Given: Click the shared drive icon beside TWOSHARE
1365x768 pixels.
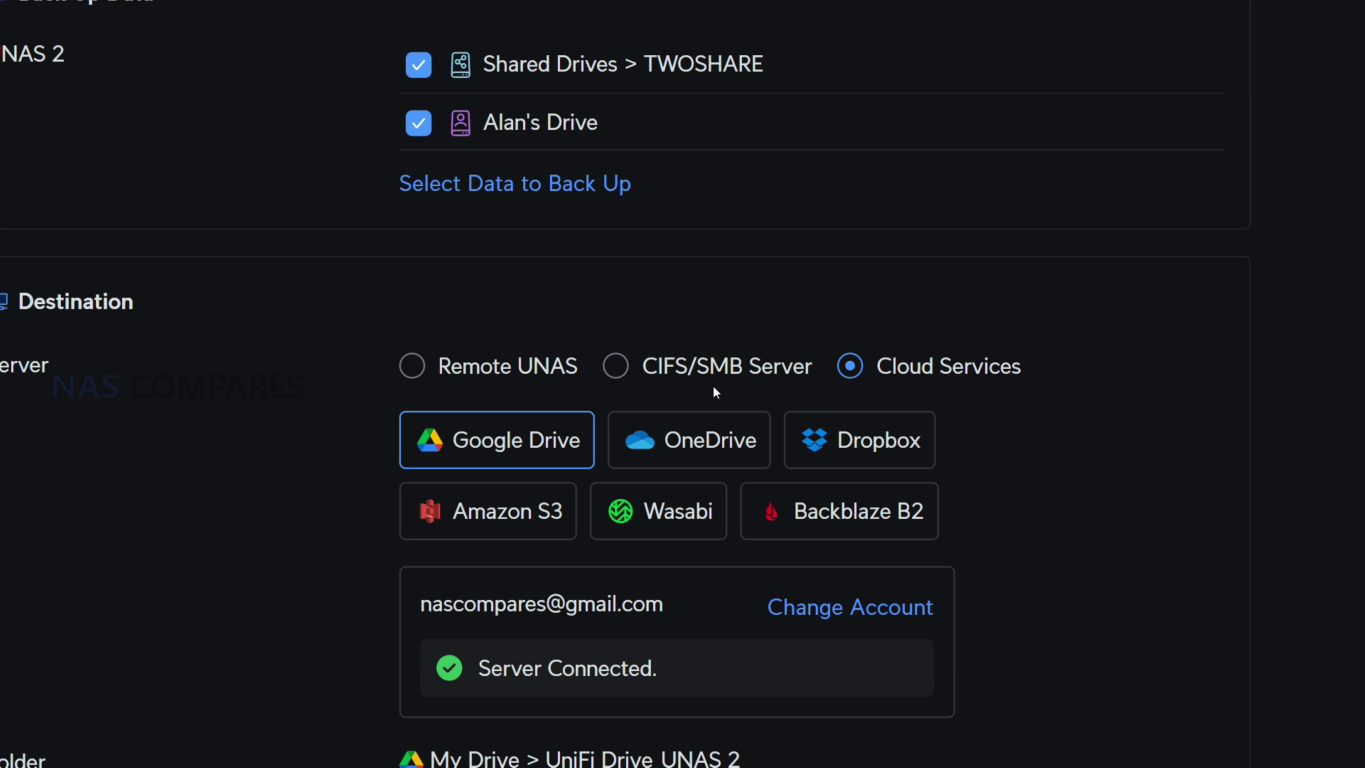Looking at the screenshot, I should point(460,65).
